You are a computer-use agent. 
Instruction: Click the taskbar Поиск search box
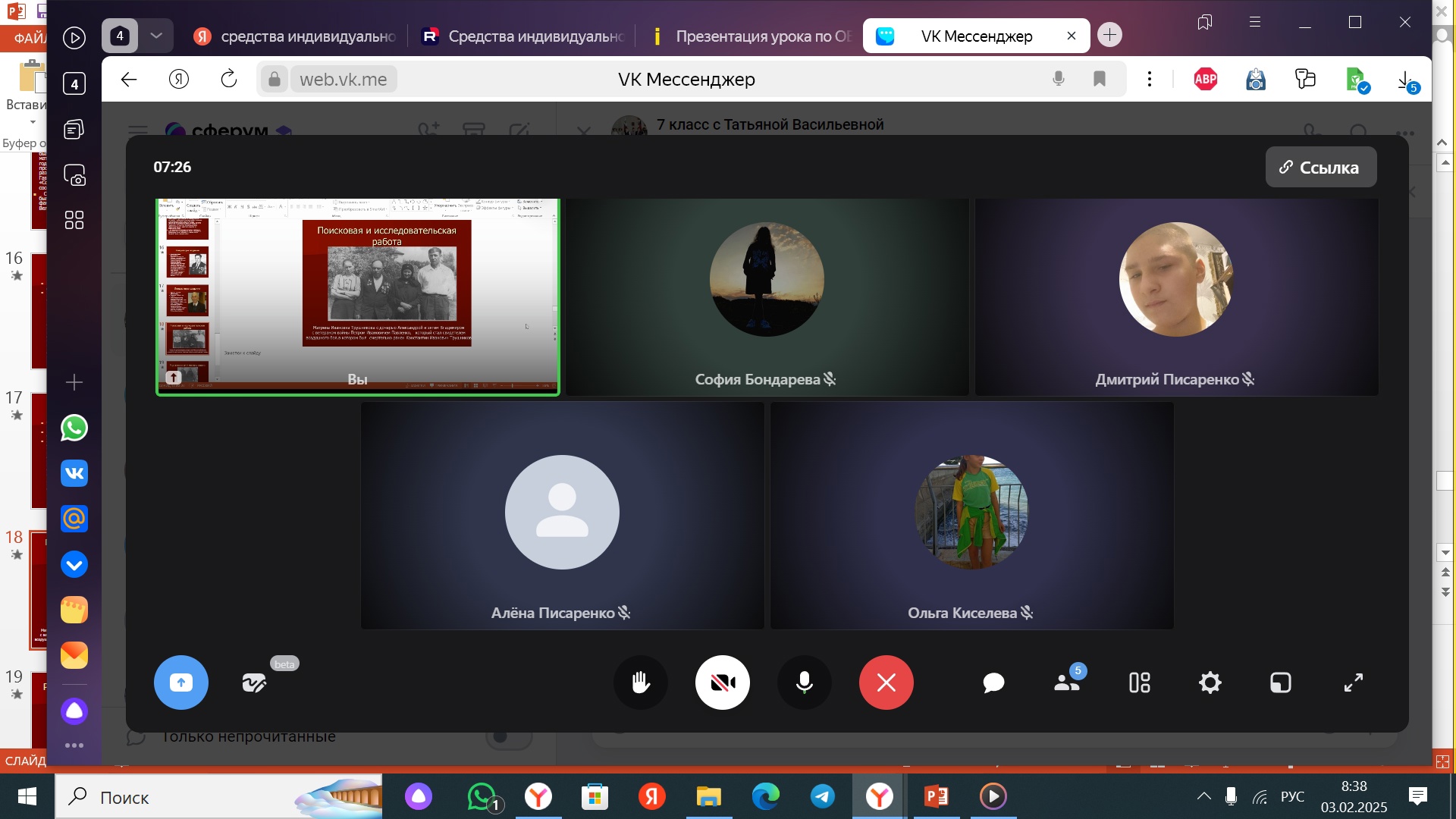(218, 796)
